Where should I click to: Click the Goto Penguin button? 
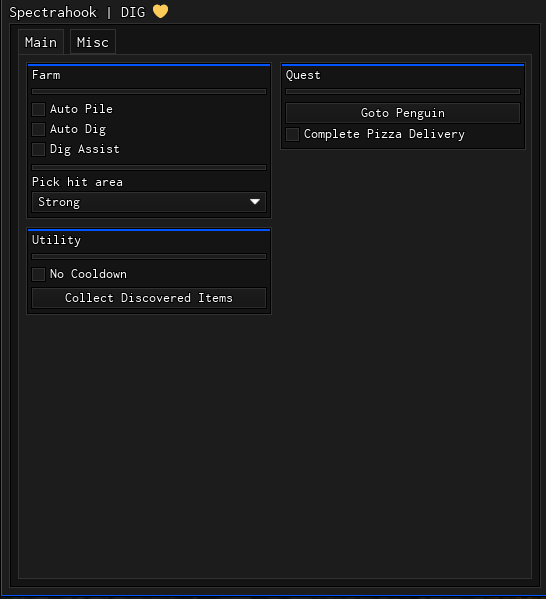pos(403,113)
